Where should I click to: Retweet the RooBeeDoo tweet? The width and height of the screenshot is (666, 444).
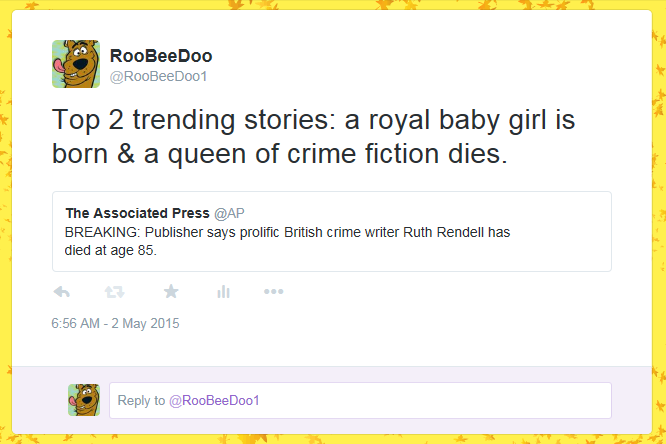tap(115, 292)
